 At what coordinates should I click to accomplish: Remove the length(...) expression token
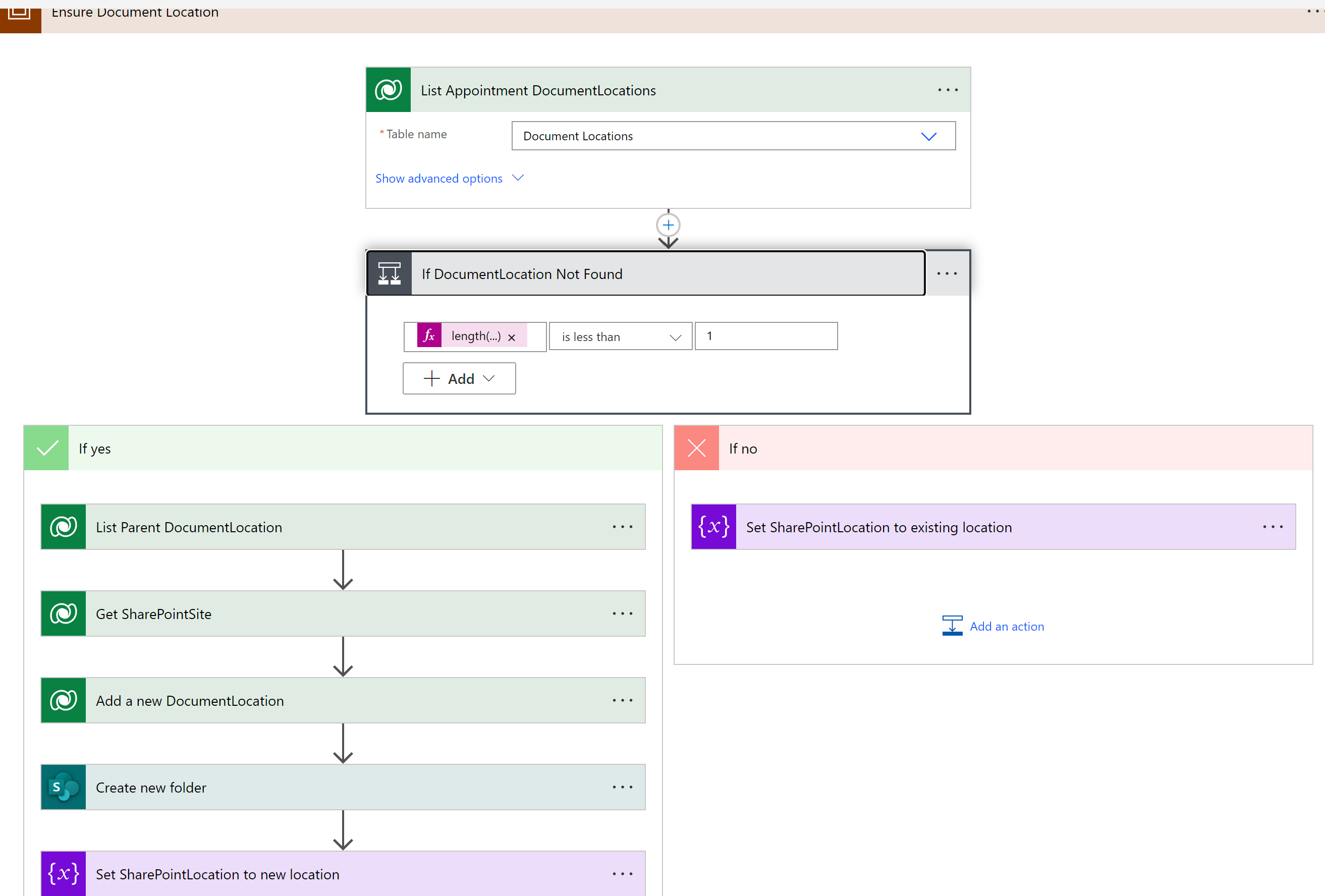point(512,338)
